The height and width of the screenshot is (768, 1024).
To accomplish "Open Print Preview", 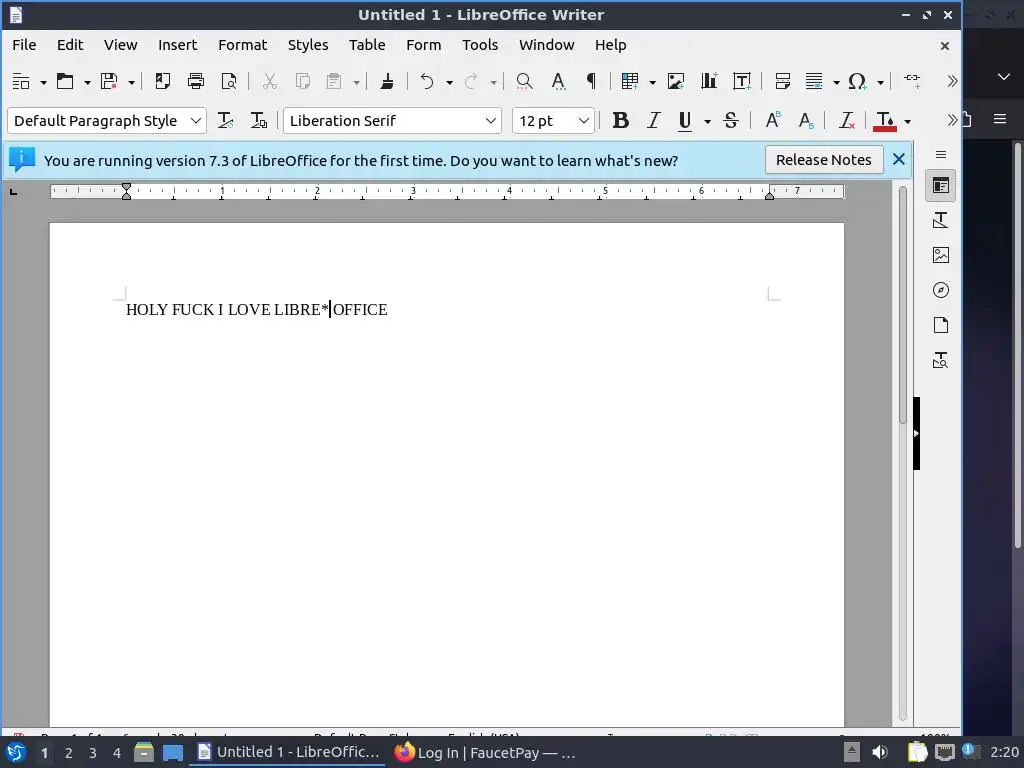I will point(229,81).
